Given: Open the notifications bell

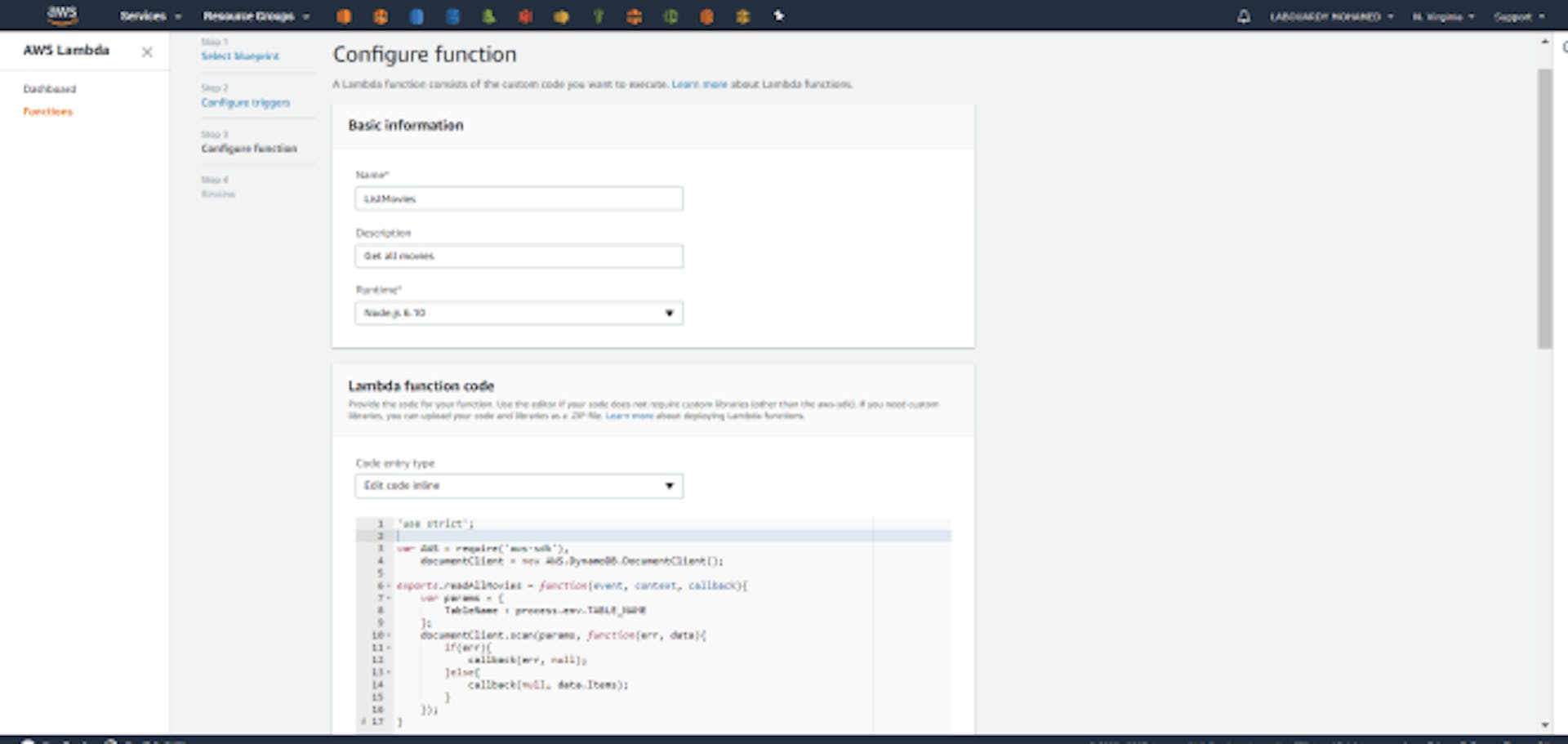Looking at the screenshot, I should point(1243,16).
